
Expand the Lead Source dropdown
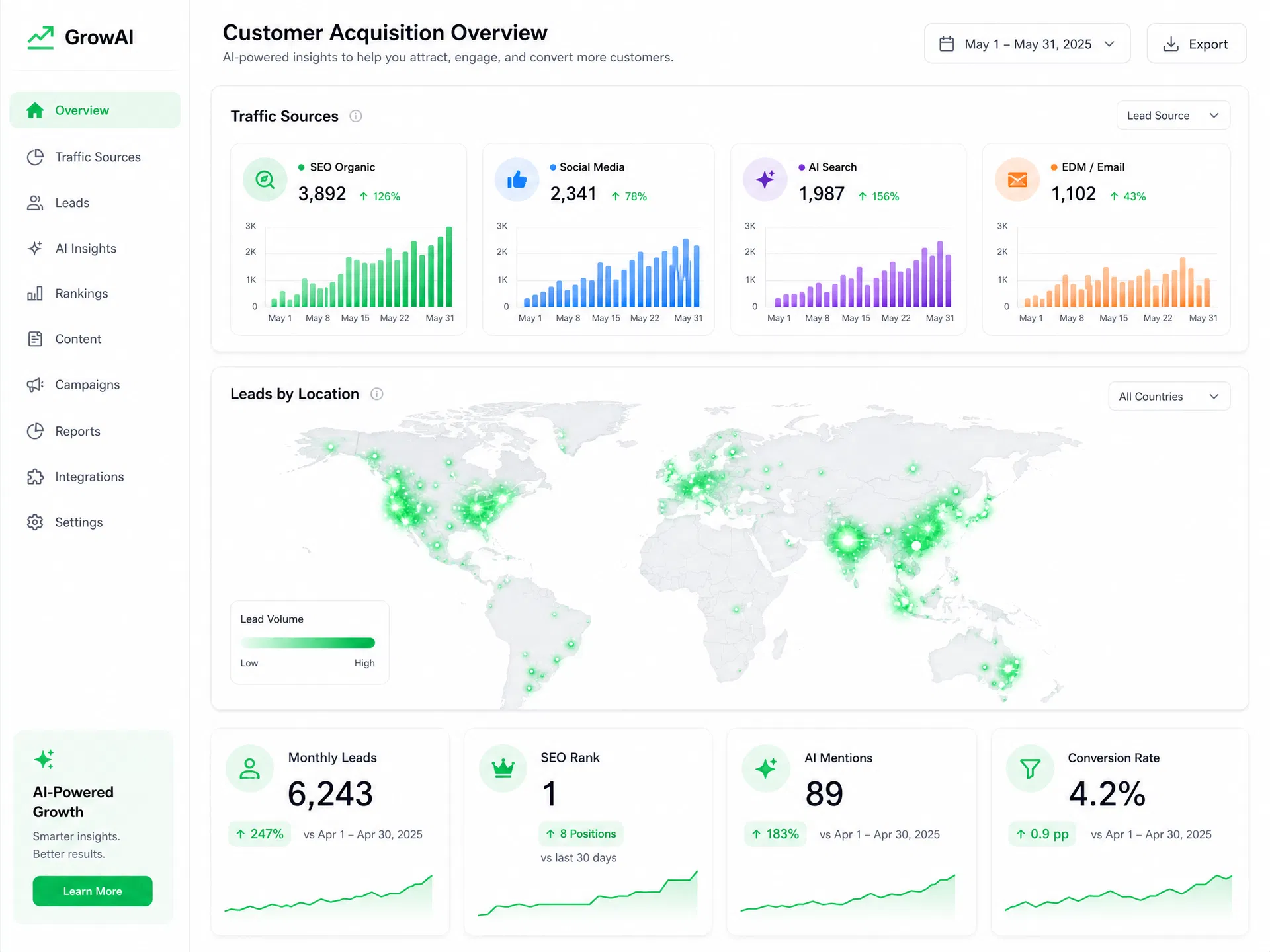(1173, 116)
